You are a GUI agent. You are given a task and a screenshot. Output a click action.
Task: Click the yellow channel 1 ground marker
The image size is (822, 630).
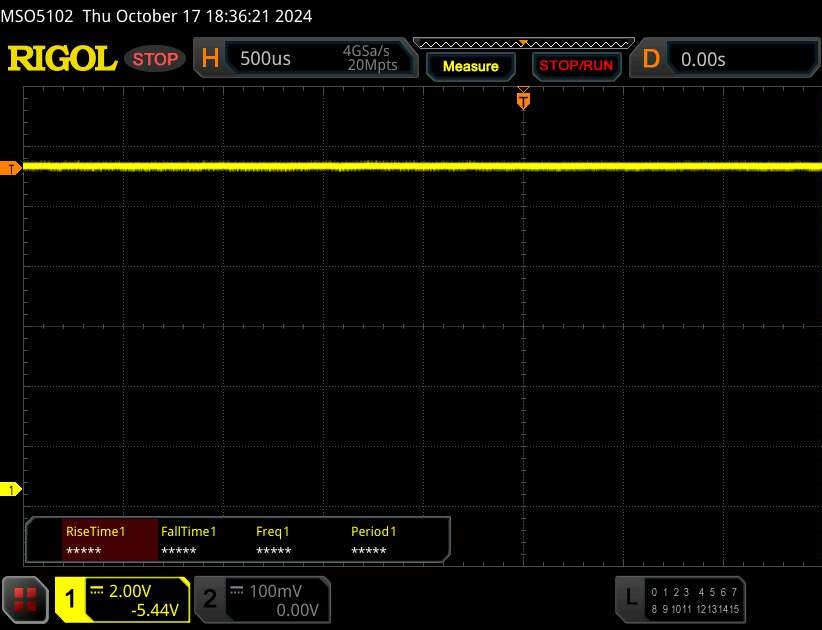coord(10,490)
